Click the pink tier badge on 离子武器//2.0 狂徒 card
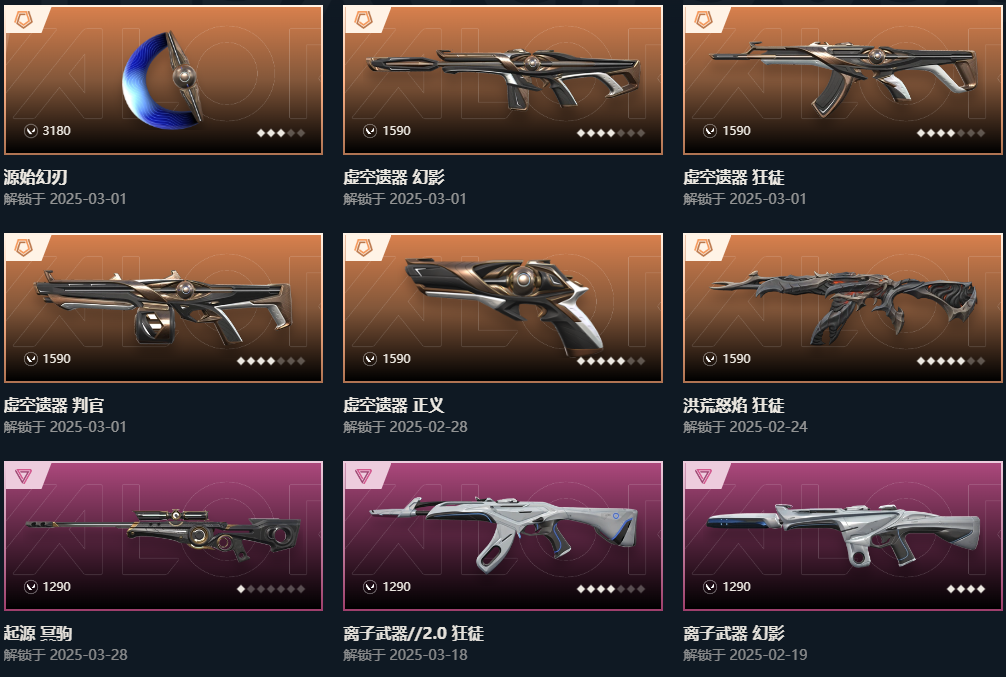 point(364,476)
